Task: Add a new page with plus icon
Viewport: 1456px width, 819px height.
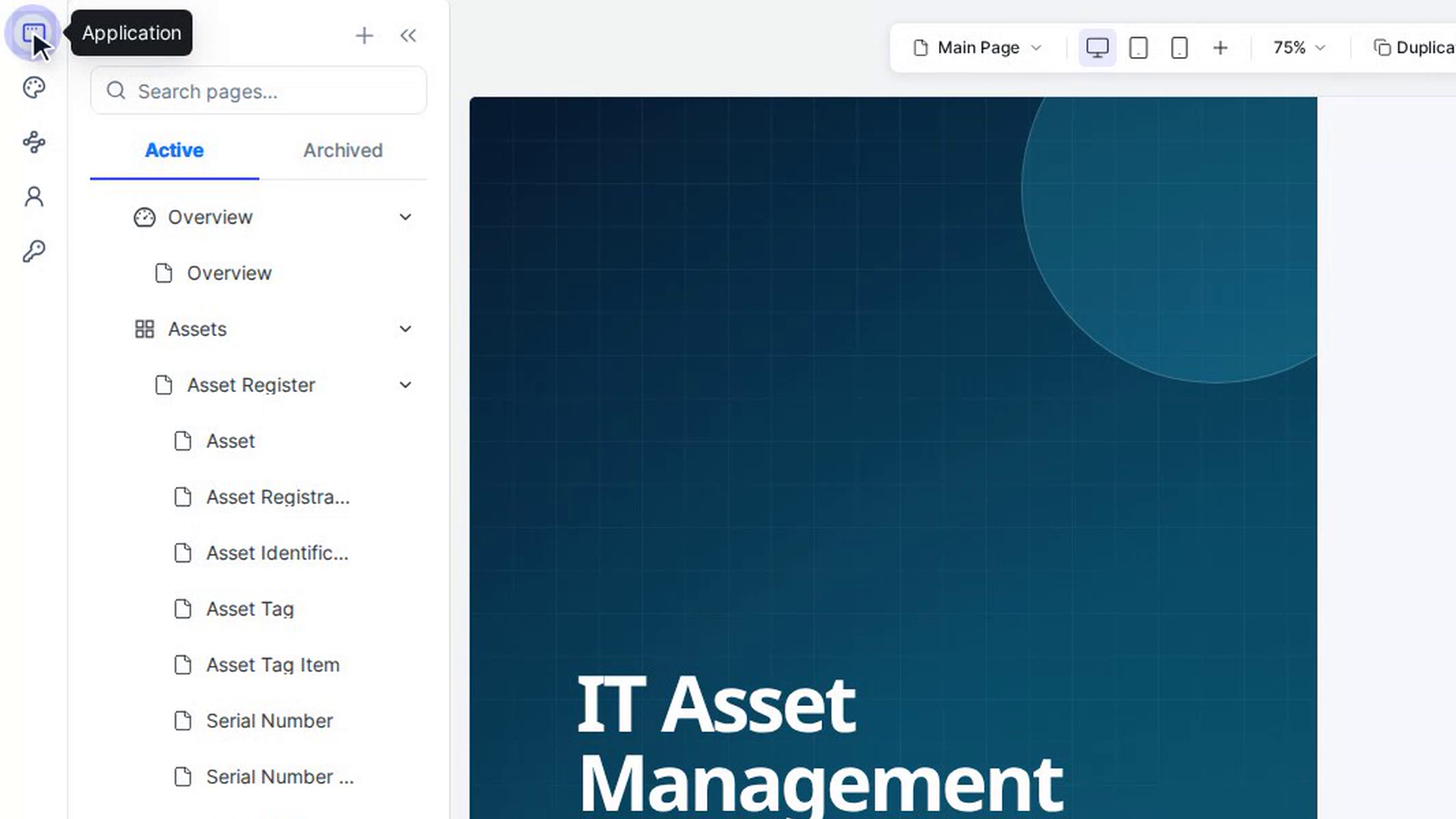Action: pos(364,36)
